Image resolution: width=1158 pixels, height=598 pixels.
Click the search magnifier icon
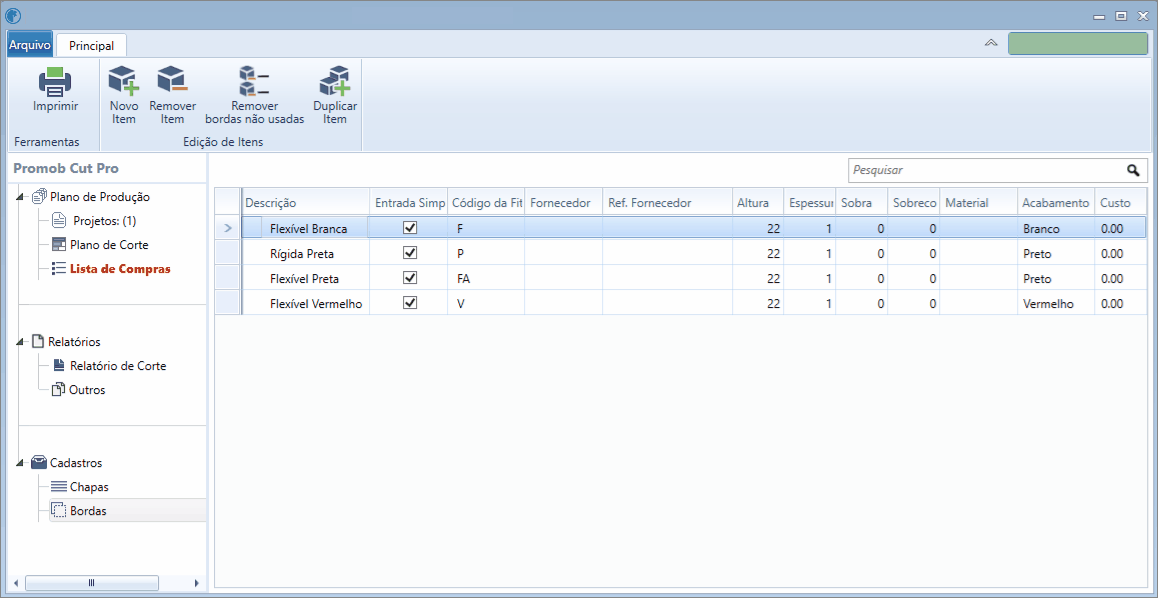[x=1133, y=170]
